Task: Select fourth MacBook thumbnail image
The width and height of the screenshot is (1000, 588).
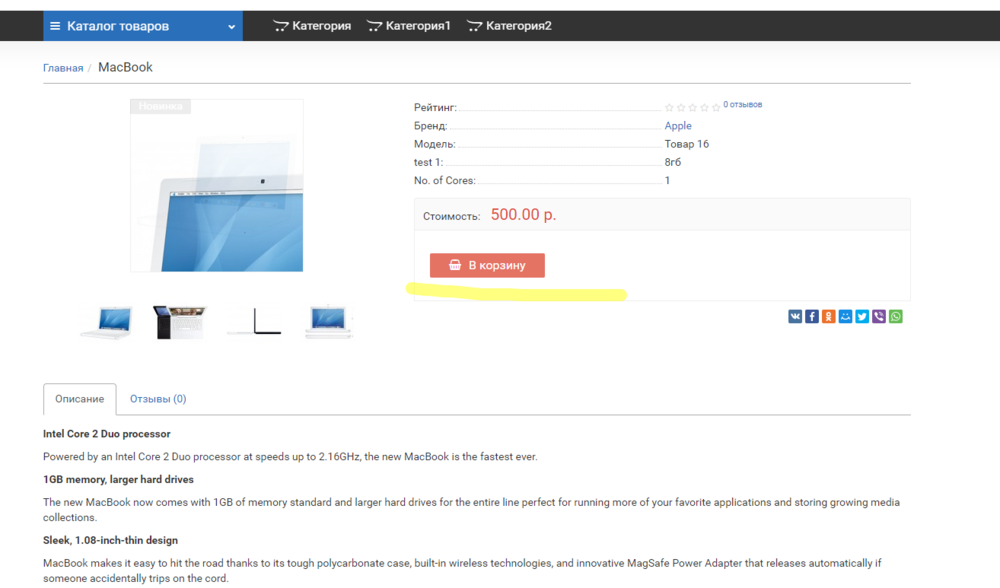Action: 328,321
